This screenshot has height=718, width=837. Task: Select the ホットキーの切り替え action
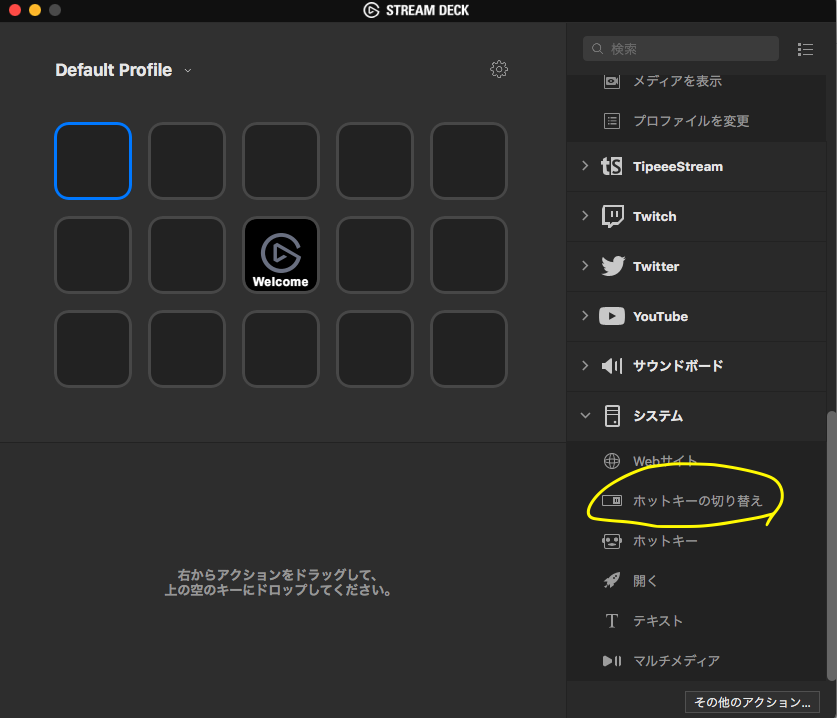[x=697, y=501]
